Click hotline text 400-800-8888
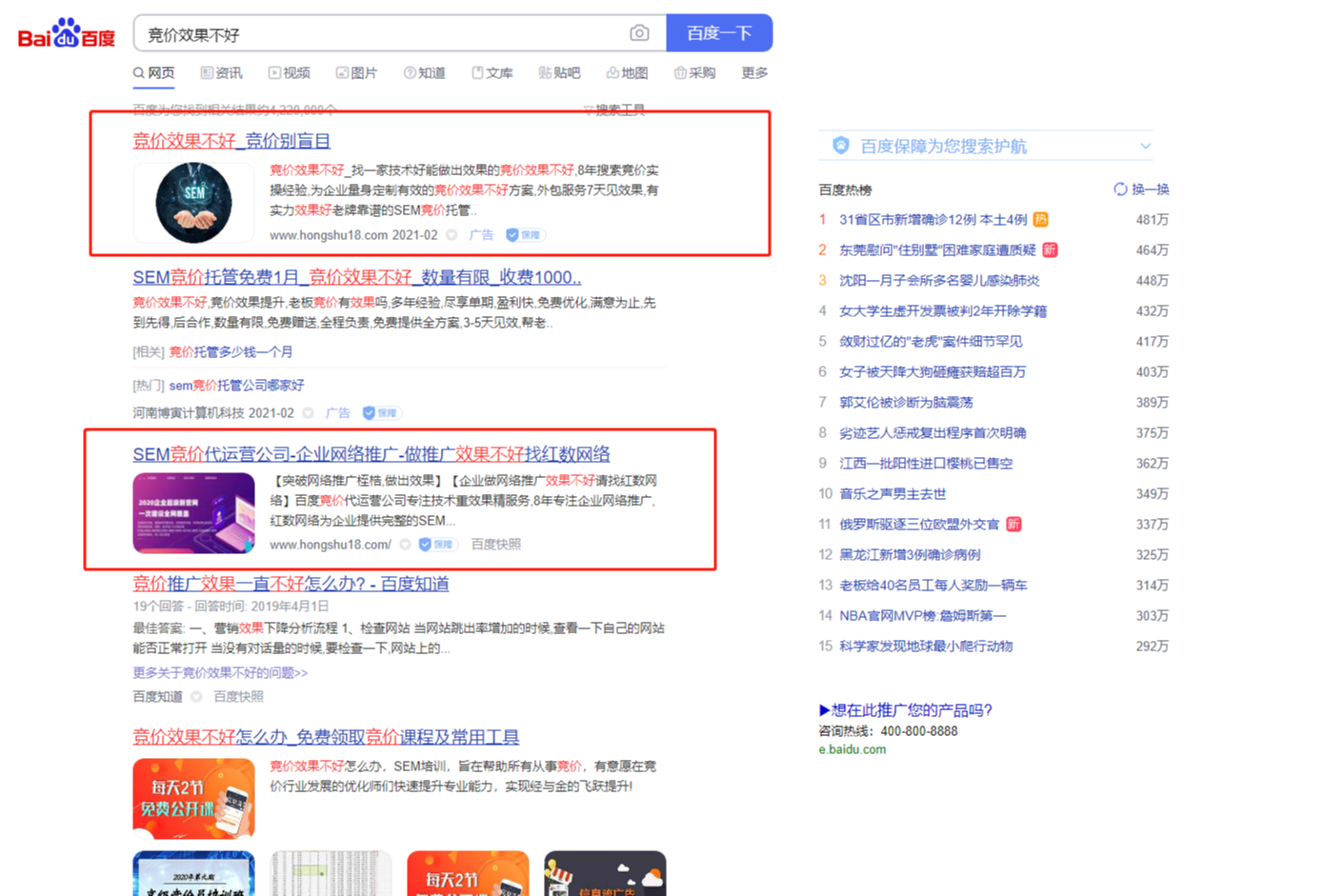The width and height of the screenshot is (1344, 896). click(919, 732)
